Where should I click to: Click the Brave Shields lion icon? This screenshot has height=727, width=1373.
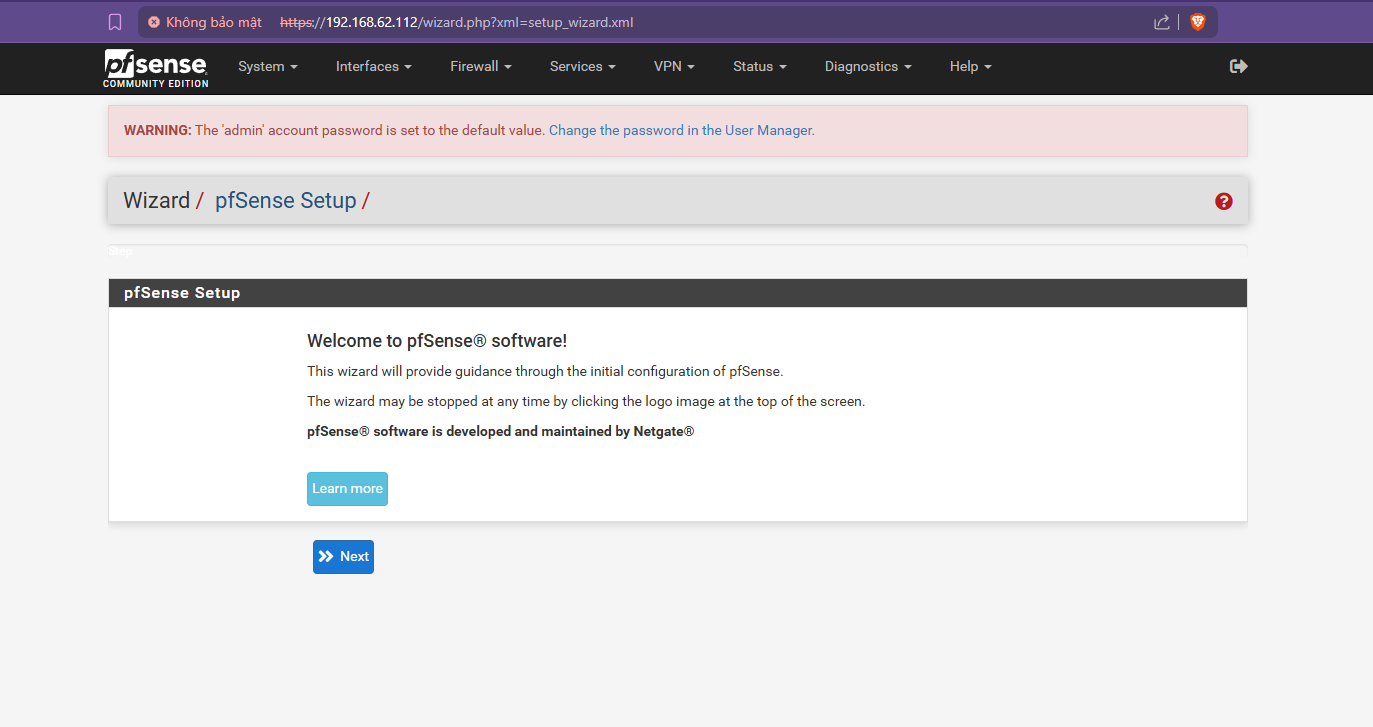[1197, 22]
